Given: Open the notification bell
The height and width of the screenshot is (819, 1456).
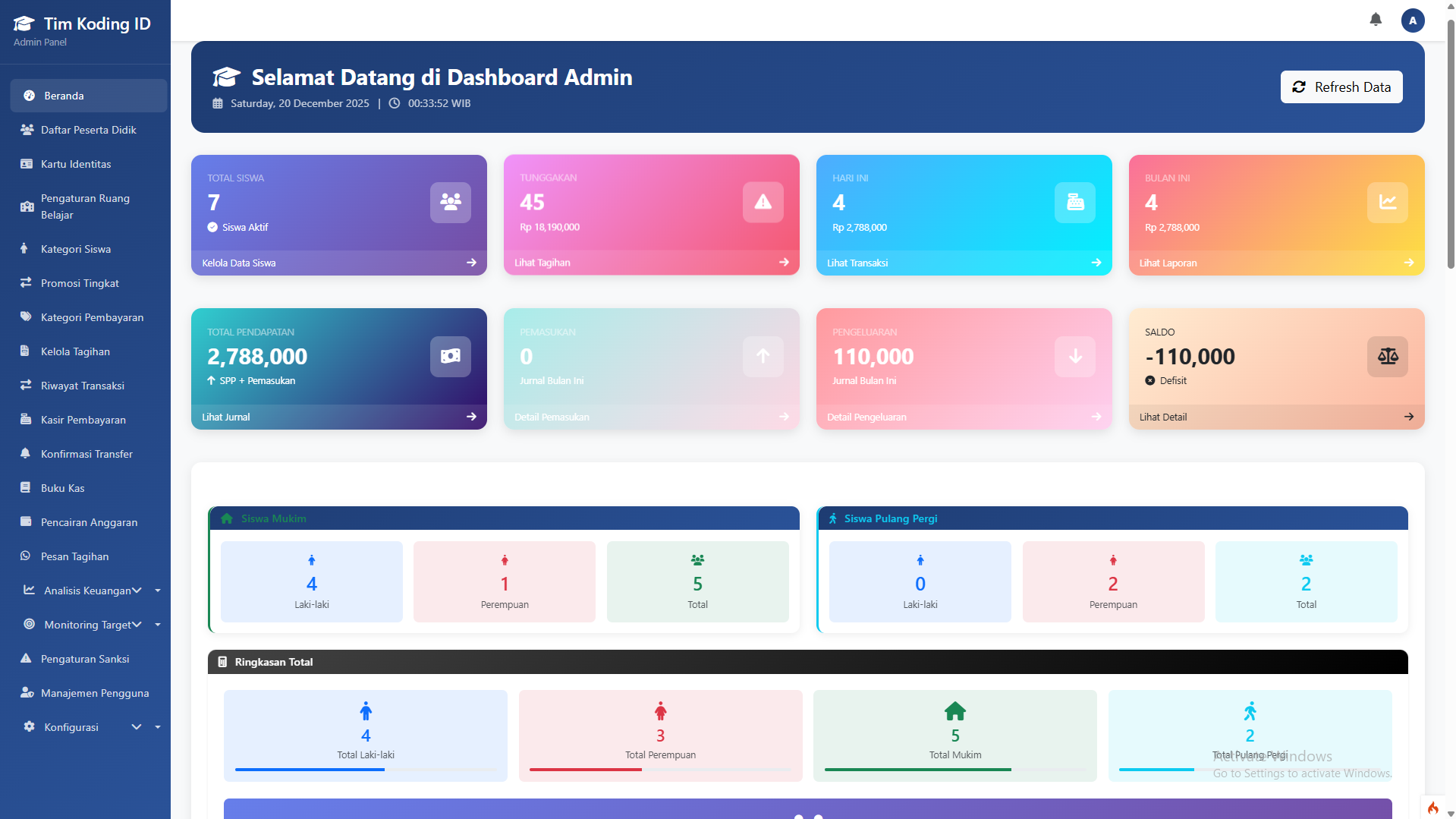Looking at the screenshot, I should click(1375, 20).
